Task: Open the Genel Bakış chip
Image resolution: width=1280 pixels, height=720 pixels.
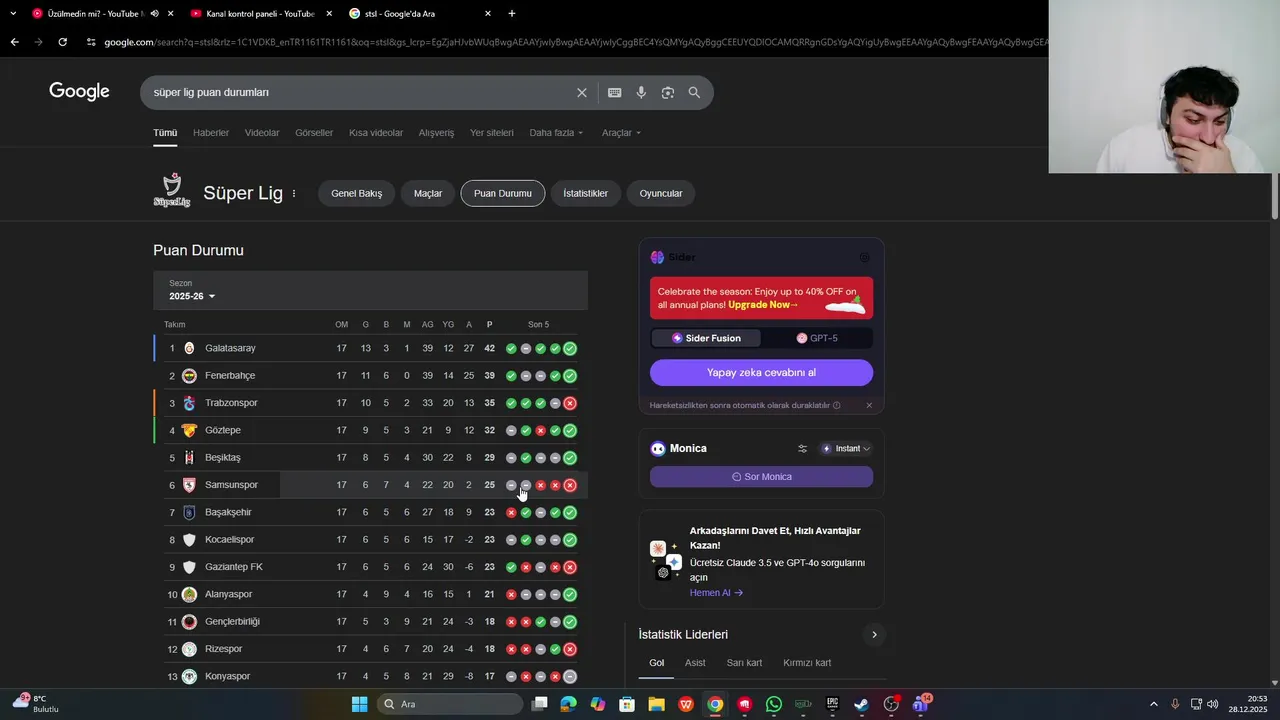Action: [x=357, y=194]
